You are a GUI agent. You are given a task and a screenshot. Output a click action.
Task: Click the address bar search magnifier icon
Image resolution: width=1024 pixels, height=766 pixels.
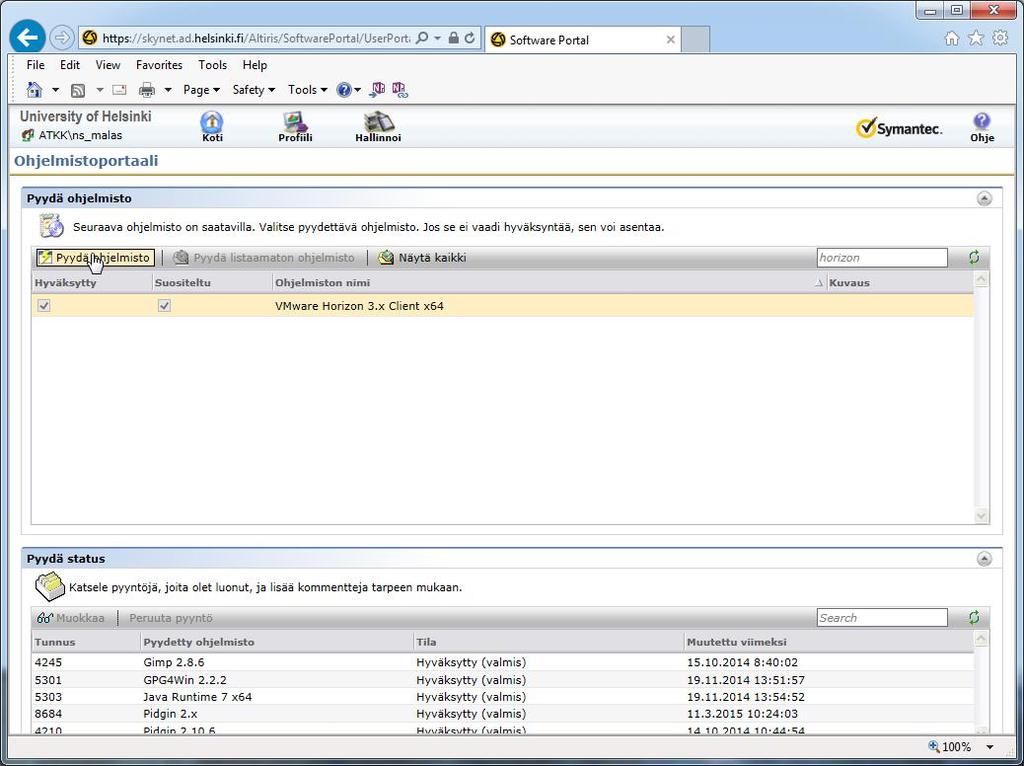pos(422,38)
